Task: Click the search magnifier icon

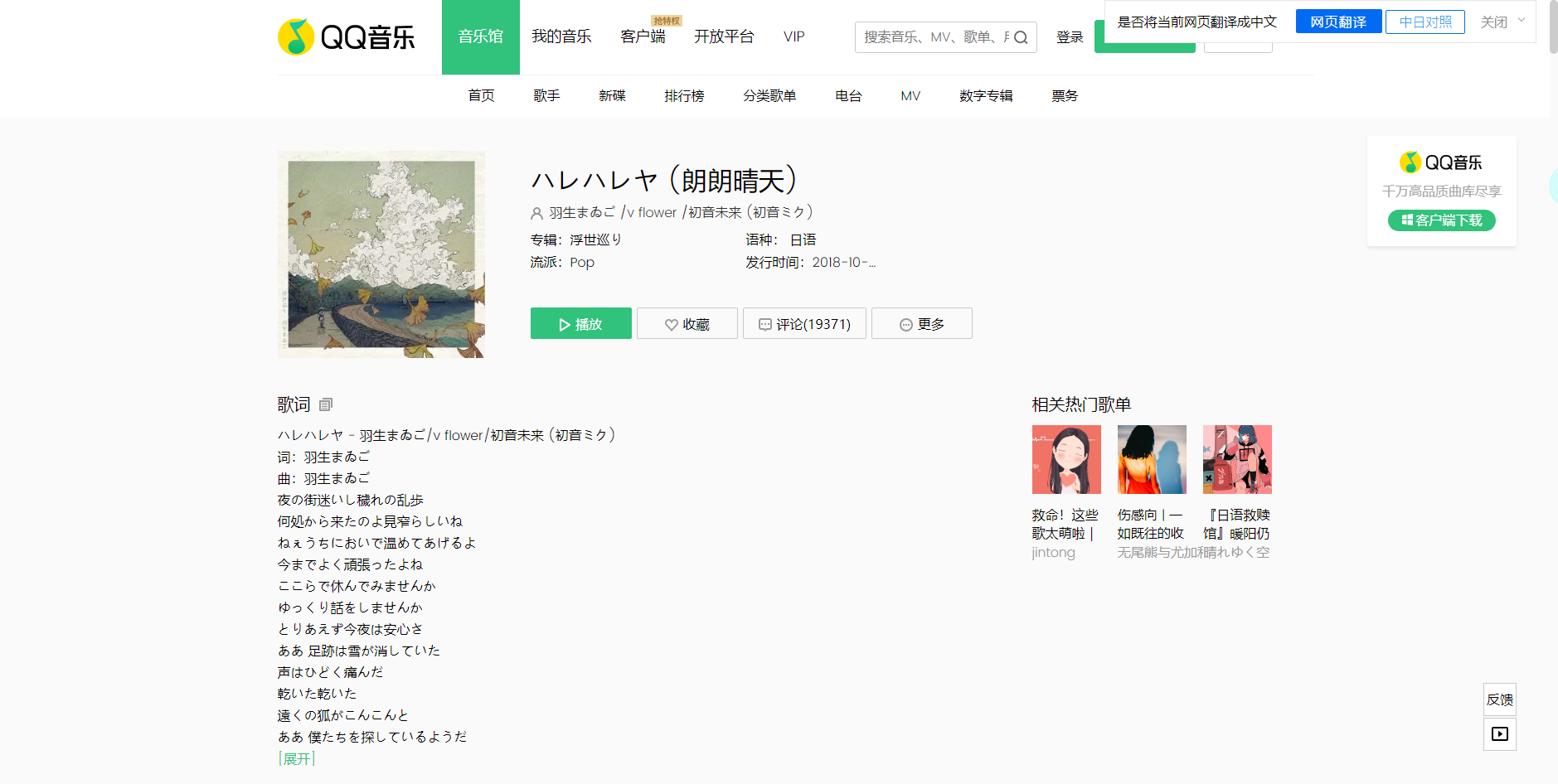Action: tap(1021, 37)
